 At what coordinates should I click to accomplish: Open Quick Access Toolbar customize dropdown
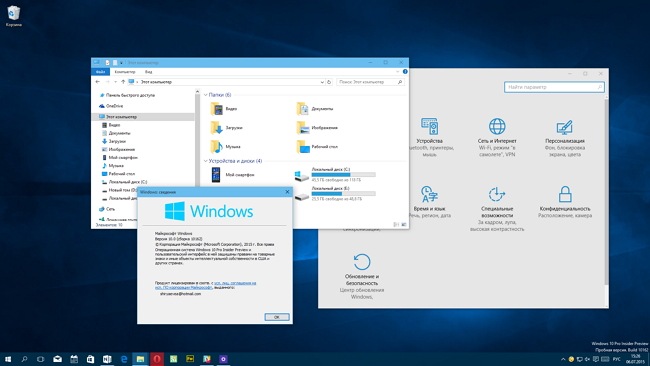[121, 63]
